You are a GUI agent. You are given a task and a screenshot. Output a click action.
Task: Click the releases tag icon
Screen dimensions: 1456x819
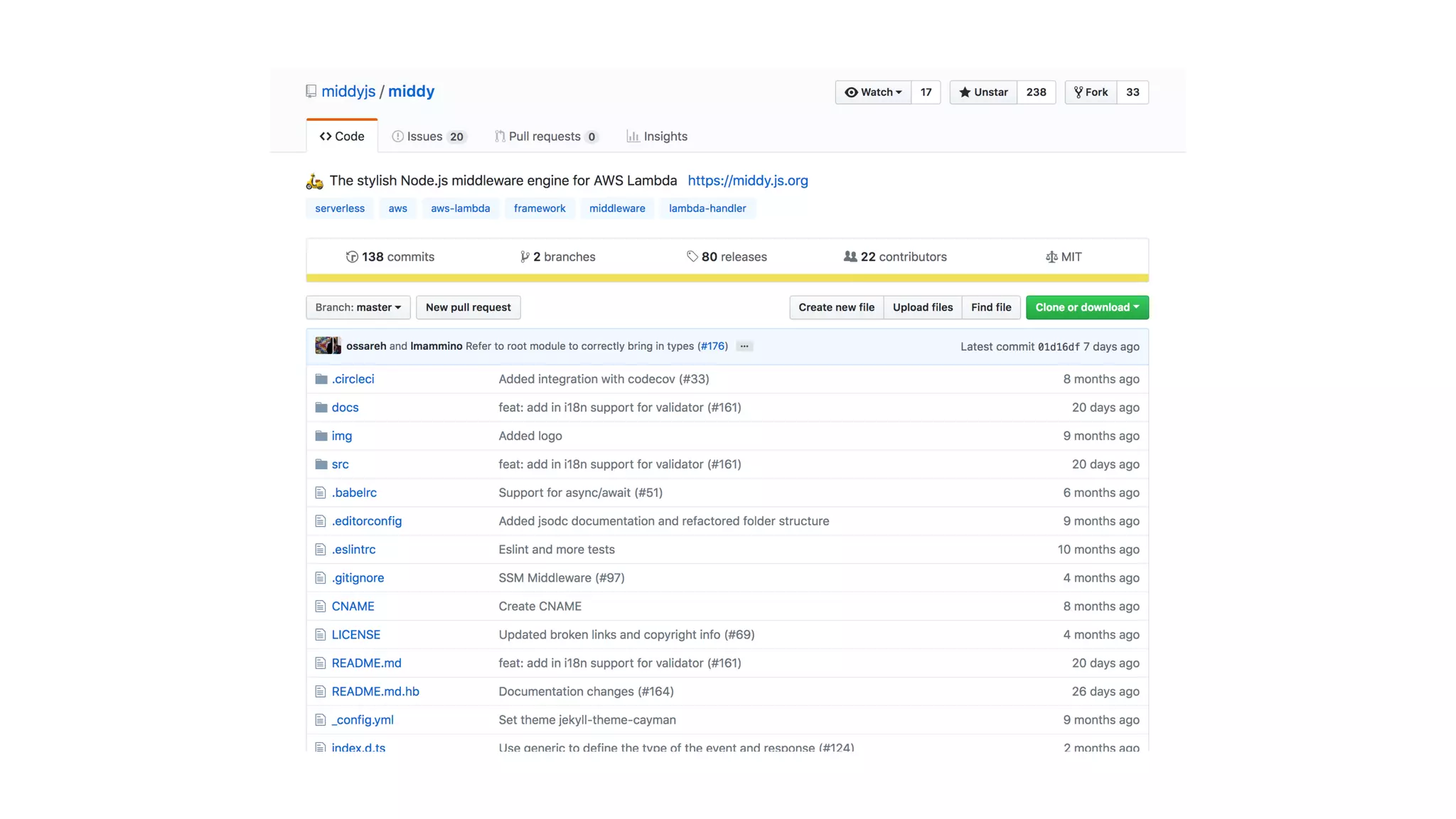[x=692, y=257]
